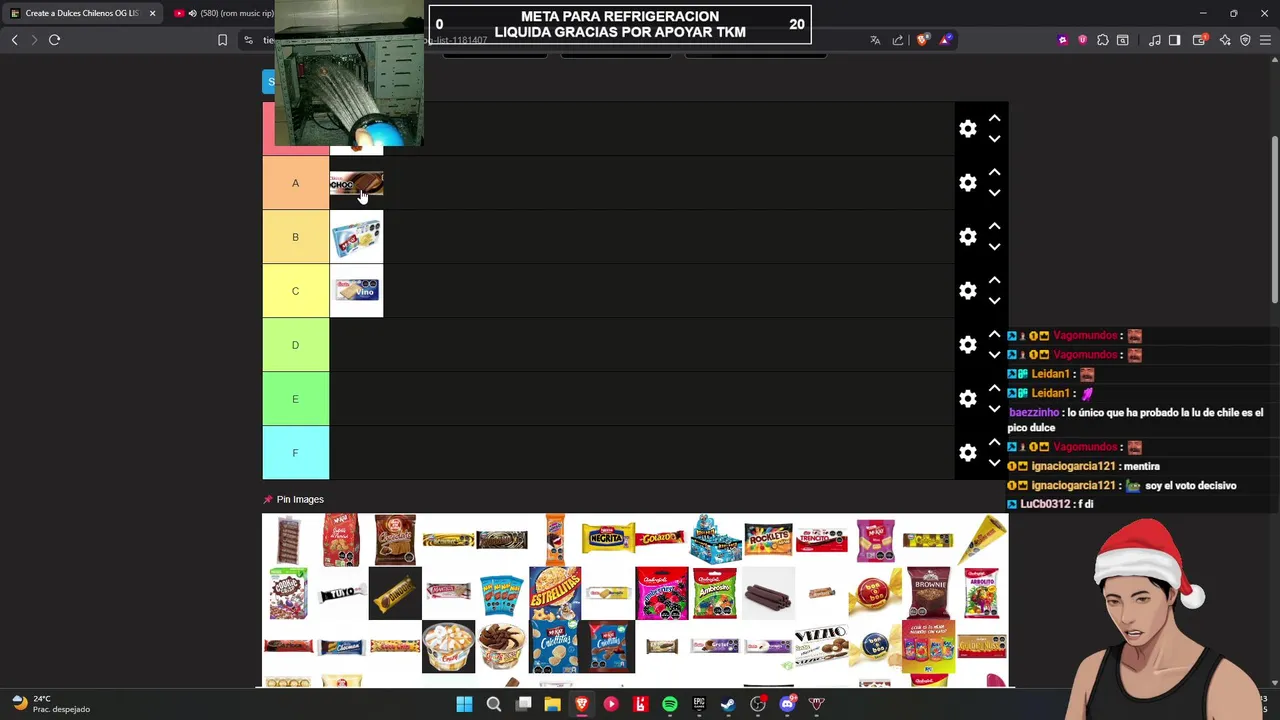Switch to the Create a Dulces Chilenos tab
Viewport: 1280px width, 720px height.
(82, 13)
